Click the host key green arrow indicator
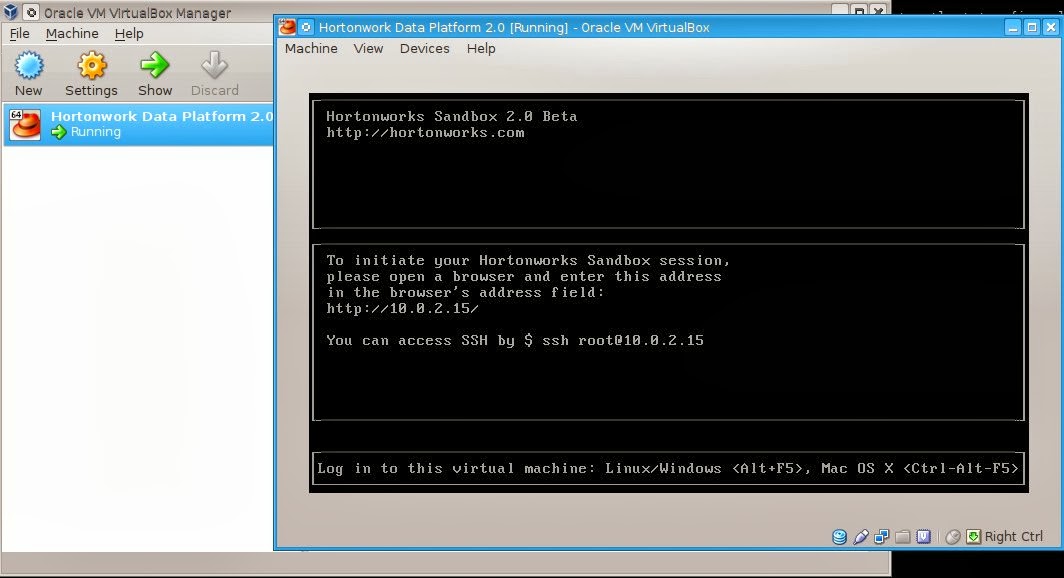The image size is (1064, 578). (x=974, y=537)
